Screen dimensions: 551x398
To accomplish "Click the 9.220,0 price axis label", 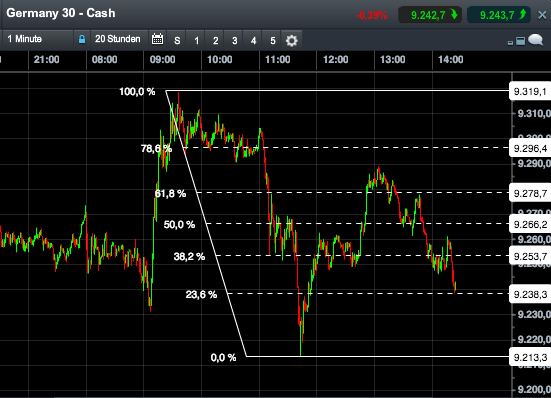I will (x=534, y=340).
